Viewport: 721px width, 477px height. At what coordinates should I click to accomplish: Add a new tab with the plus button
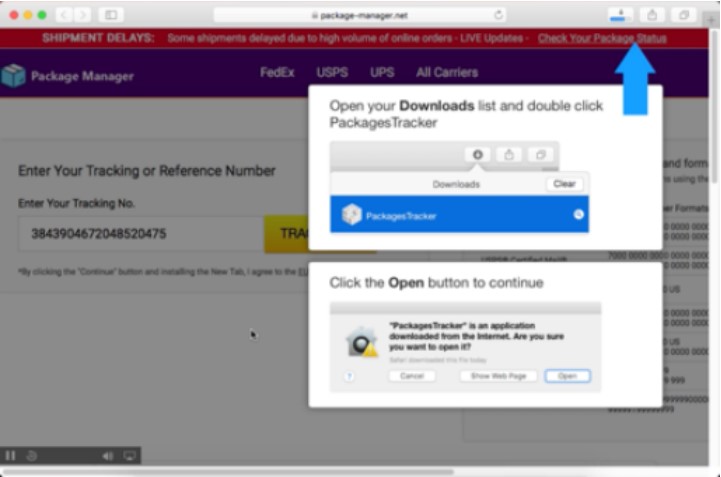[x=711, y=20]
